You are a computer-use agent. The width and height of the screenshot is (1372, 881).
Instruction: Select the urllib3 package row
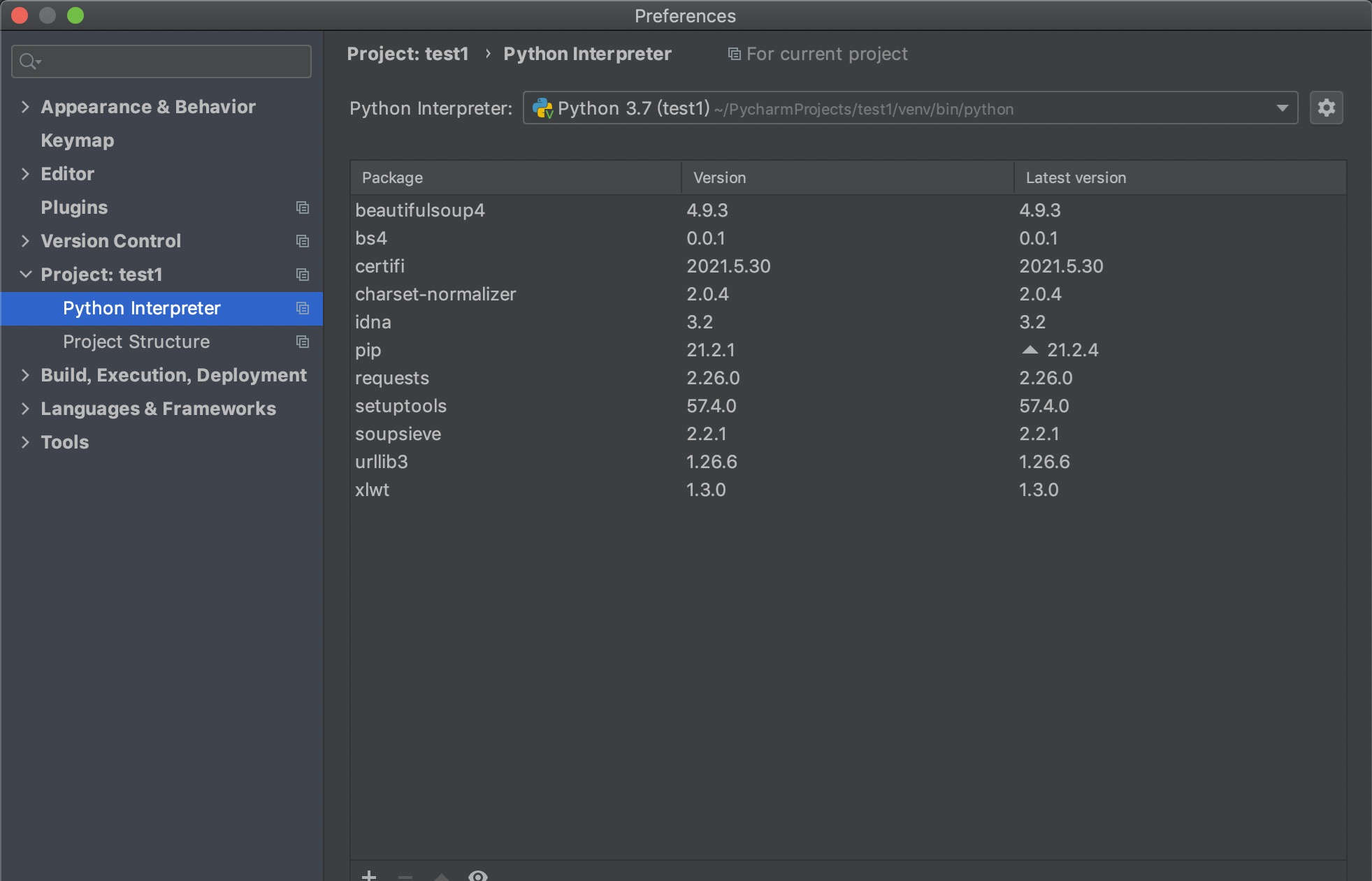(x=848, y=462)
